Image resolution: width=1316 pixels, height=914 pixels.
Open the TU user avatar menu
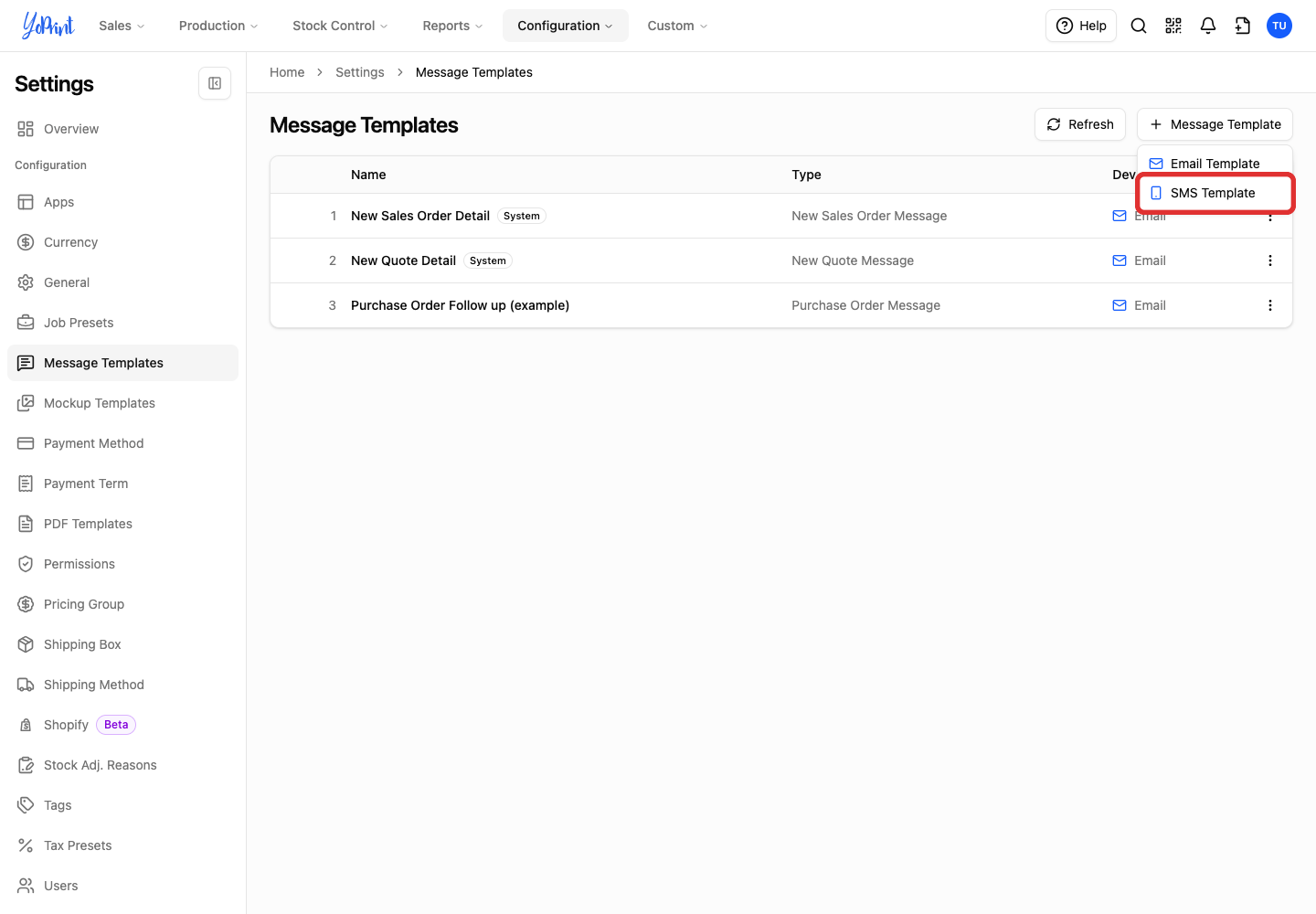click(x=1279, y=26)
